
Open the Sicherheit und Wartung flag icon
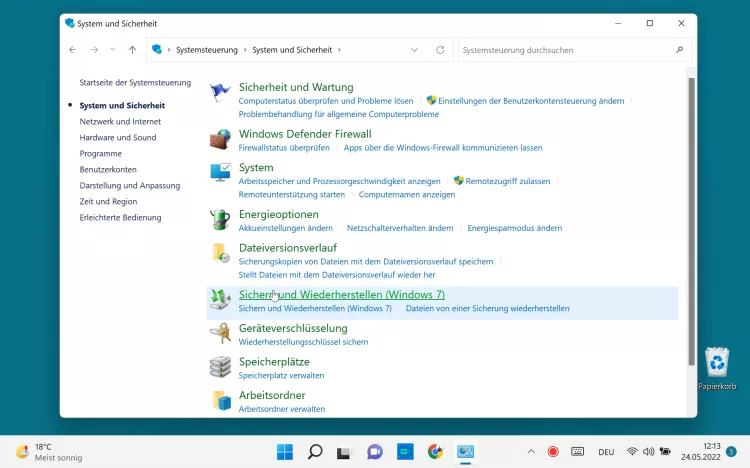click(x=220, y=92)
